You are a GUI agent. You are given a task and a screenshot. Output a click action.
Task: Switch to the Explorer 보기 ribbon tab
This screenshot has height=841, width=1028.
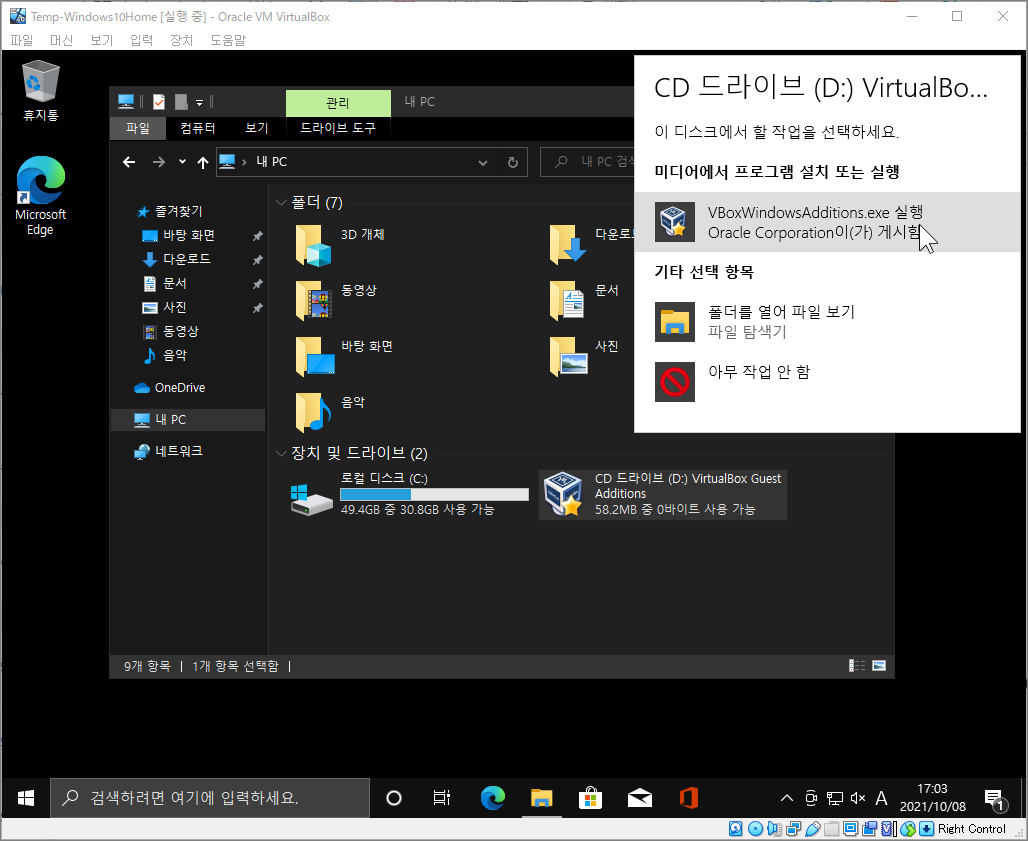[x=256, y=128]
